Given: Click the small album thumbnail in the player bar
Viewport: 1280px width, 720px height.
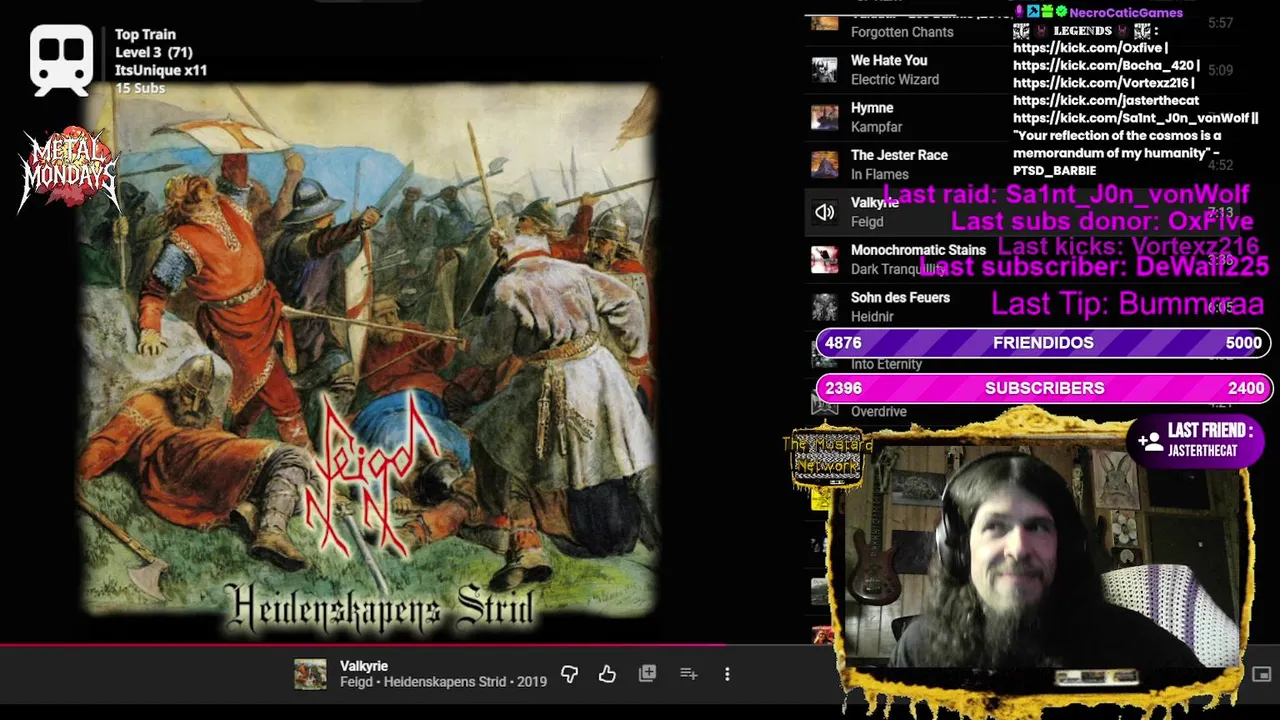Looking at the screenshot, I should click(x=310, y=674).
